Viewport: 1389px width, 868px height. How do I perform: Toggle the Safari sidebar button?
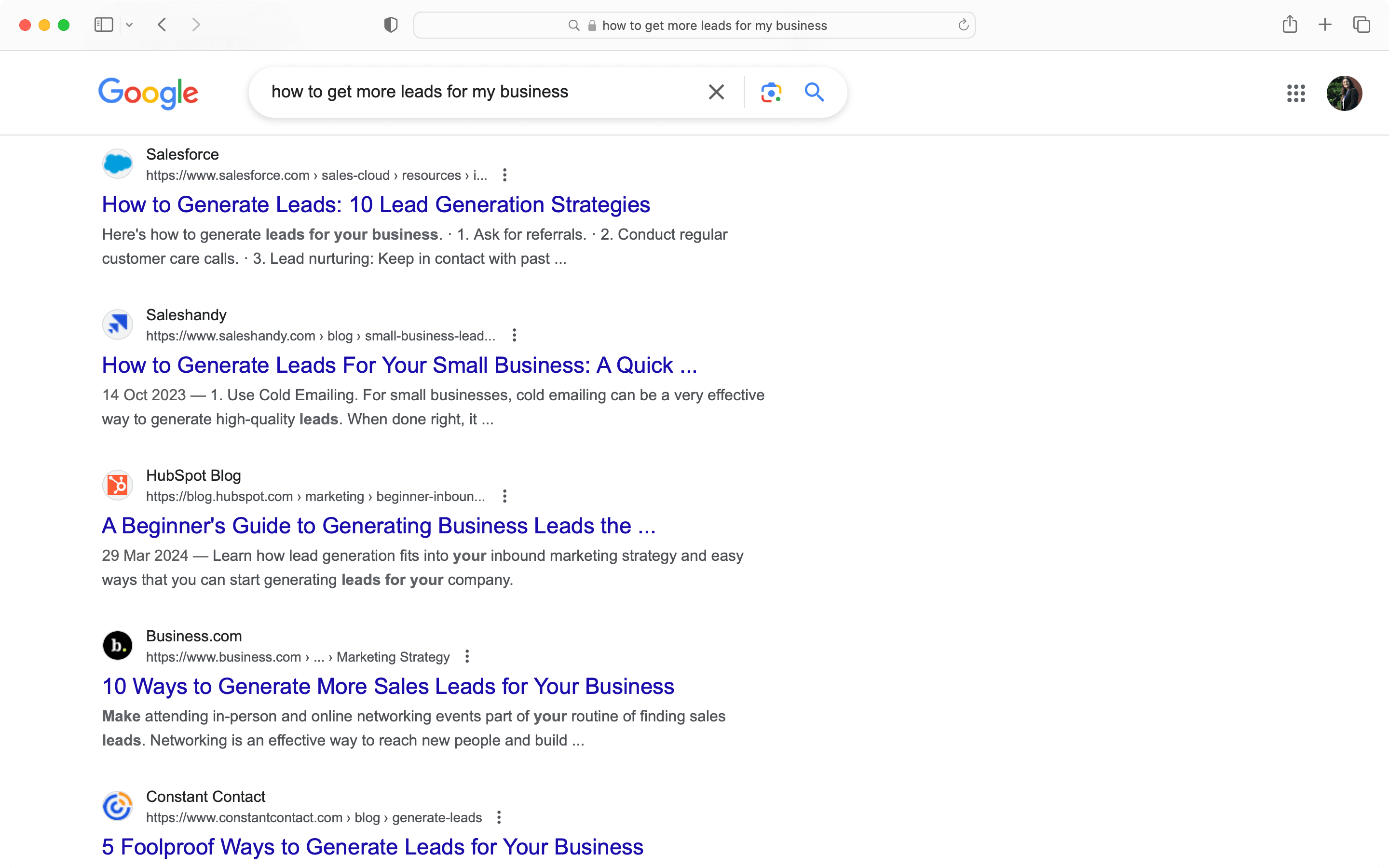coord(103,25)
